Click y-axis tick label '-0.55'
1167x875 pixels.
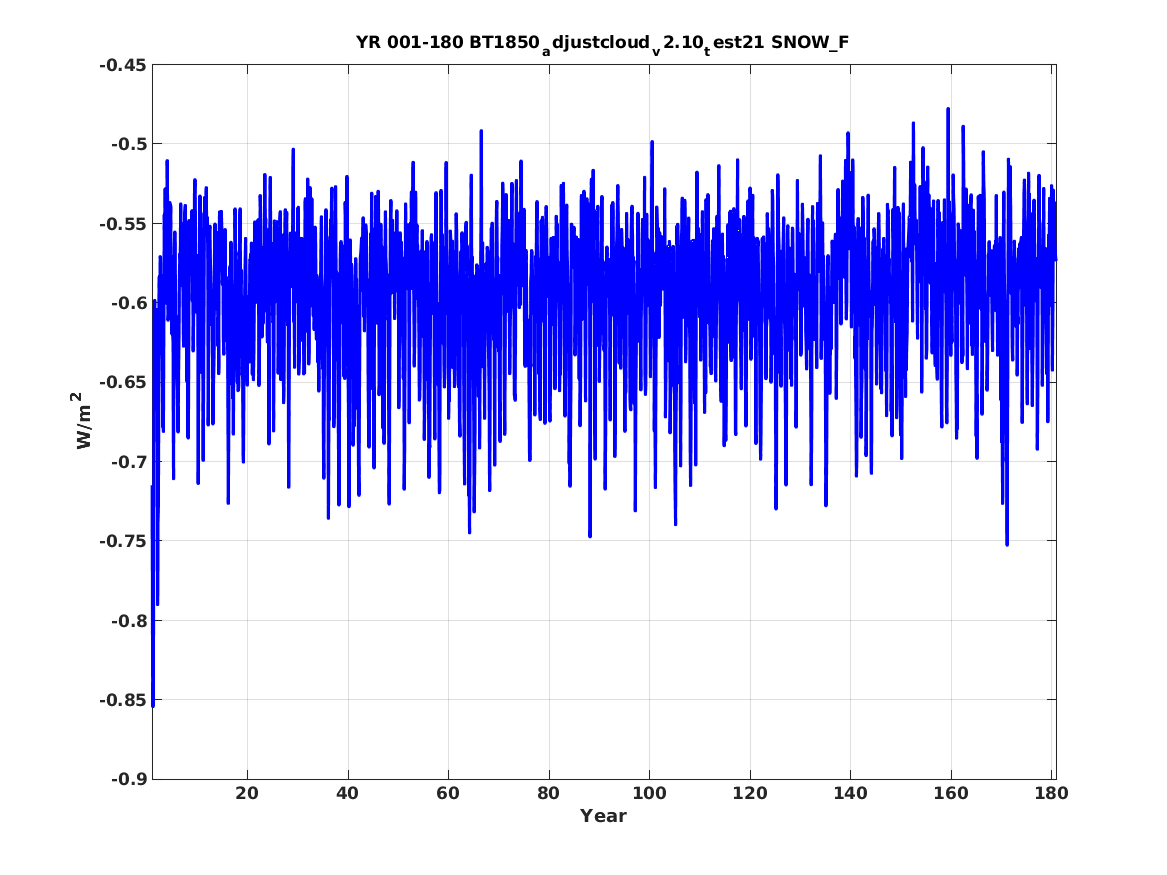[123, 224]
